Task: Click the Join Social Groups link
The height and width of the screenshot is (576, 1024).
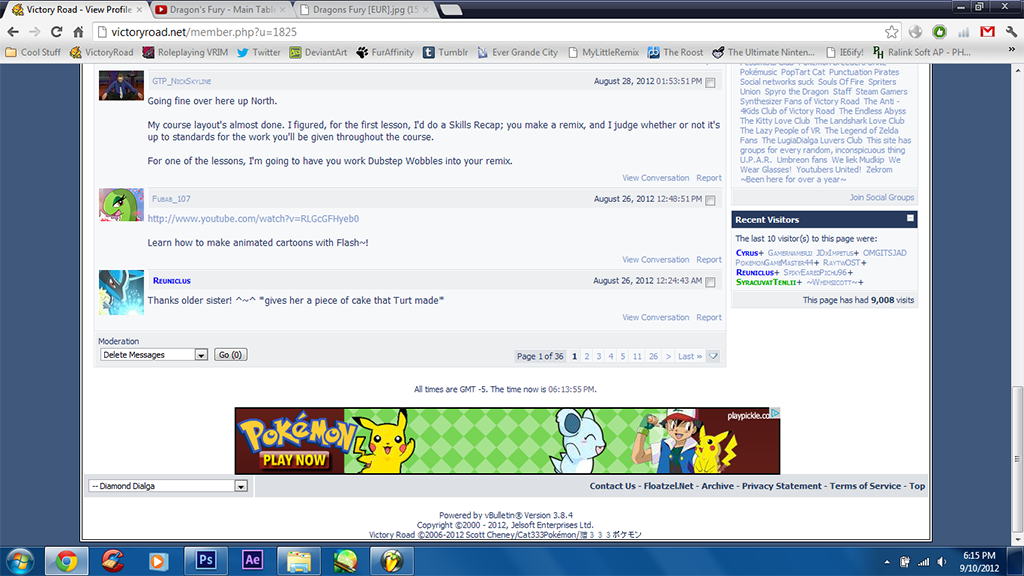Action: (881, 197)
